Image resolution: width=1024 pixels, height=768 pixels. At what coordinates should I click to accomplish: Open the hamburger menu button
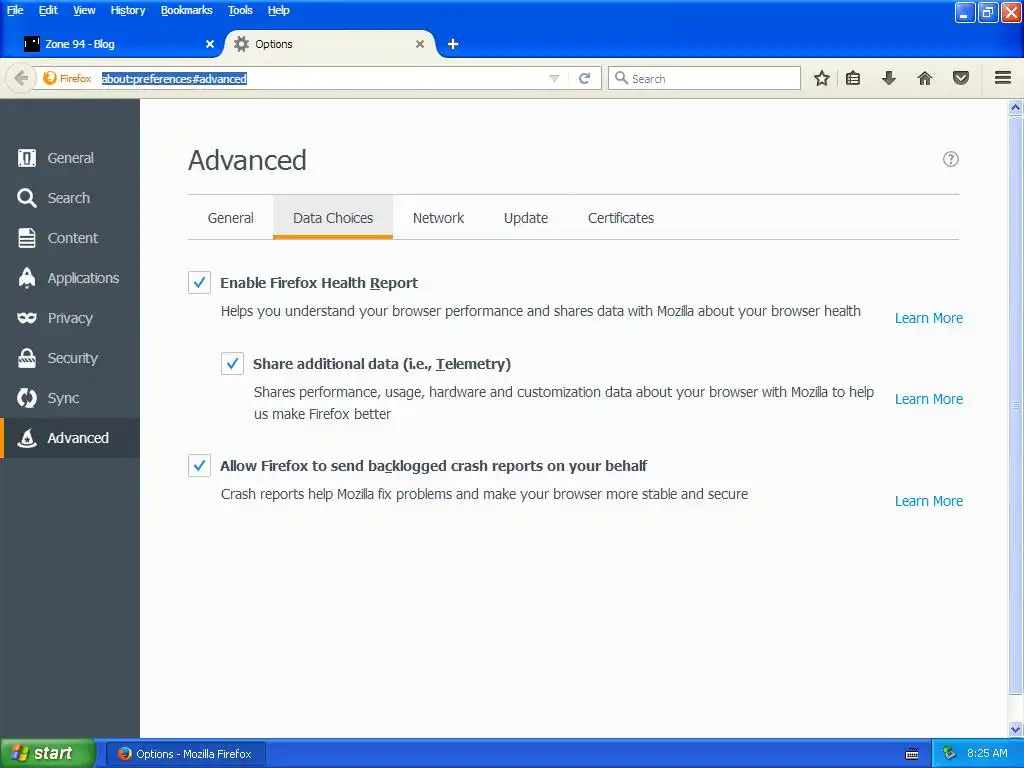[x=1003, y=78]
